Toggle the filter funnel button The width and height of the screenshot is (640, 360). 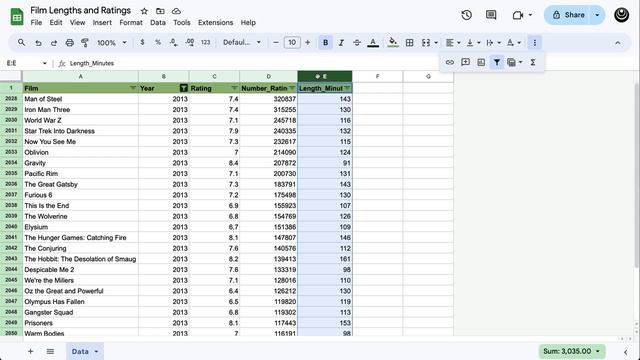[497, 62]
